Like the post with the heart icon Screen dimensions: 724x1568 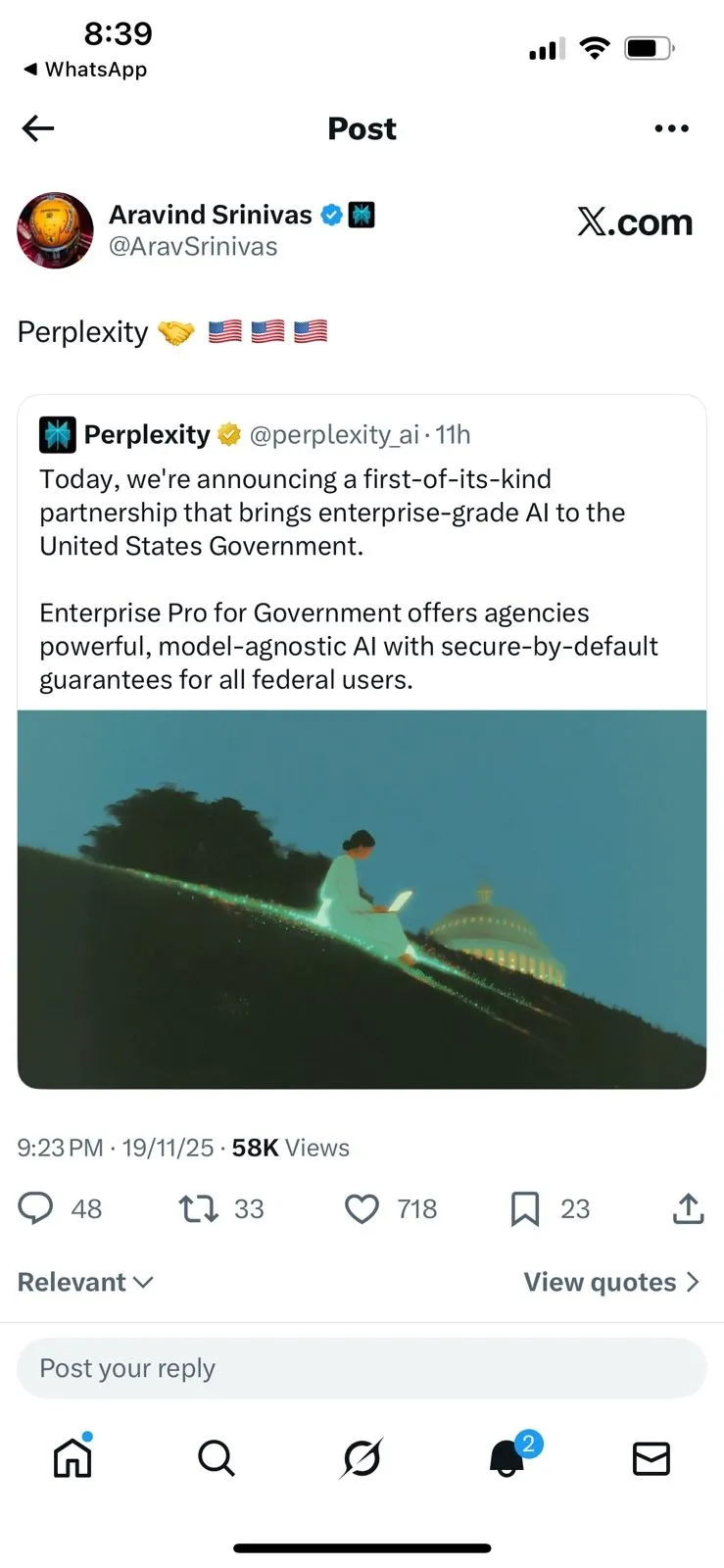tap(362, 1208)
